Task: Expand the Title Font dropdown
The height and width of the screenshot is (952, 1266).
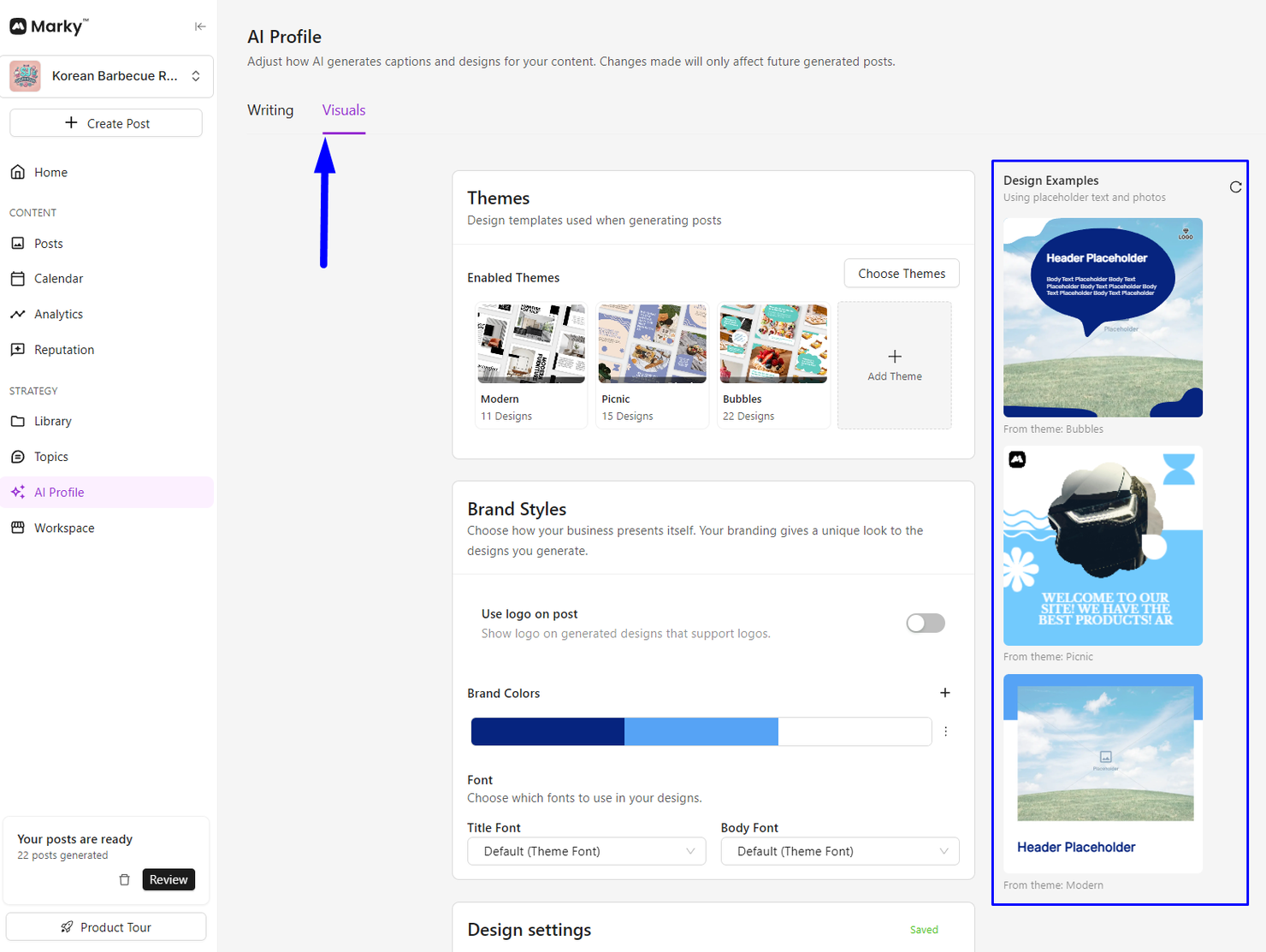Action: tap(586, 851)
